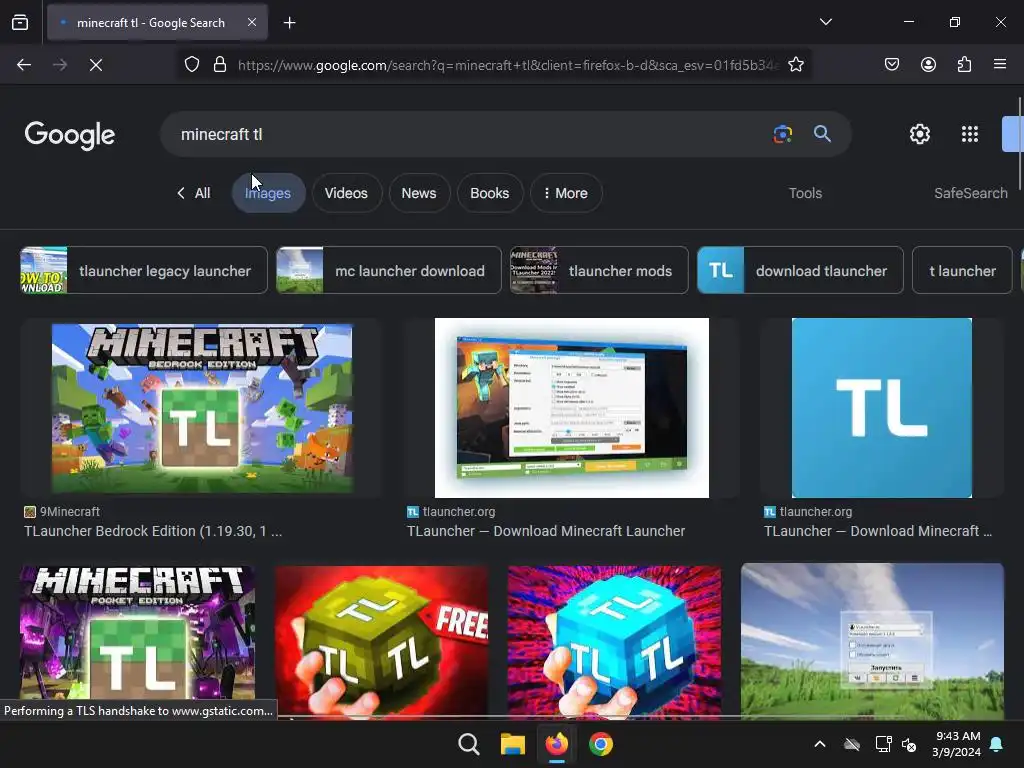Go to Google homepage via logo

pyautogui.click(x=70, y=135)
